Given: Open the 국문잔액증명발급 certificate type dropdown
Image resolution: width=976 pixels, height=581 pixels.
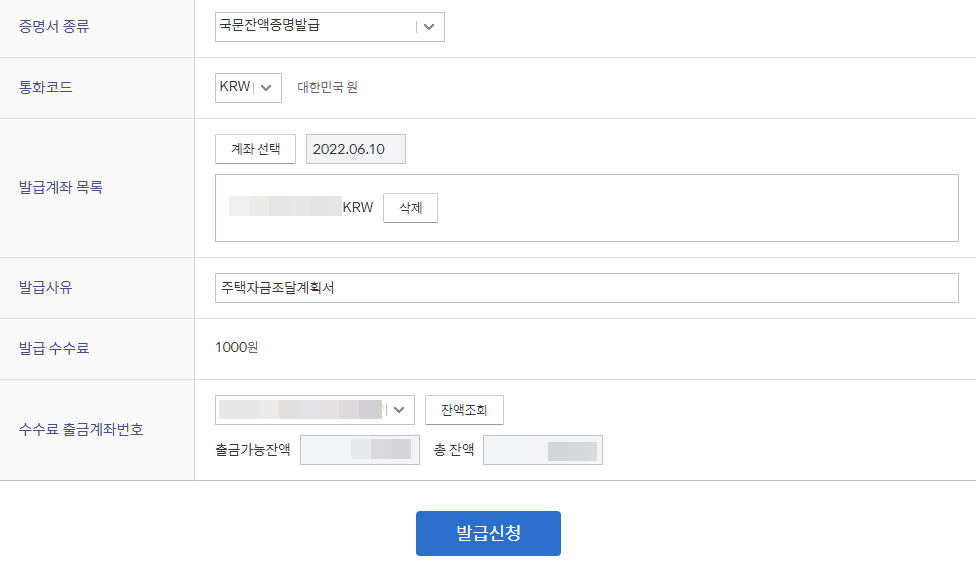Looking at the screenshot, I should [x=329, y=26].
